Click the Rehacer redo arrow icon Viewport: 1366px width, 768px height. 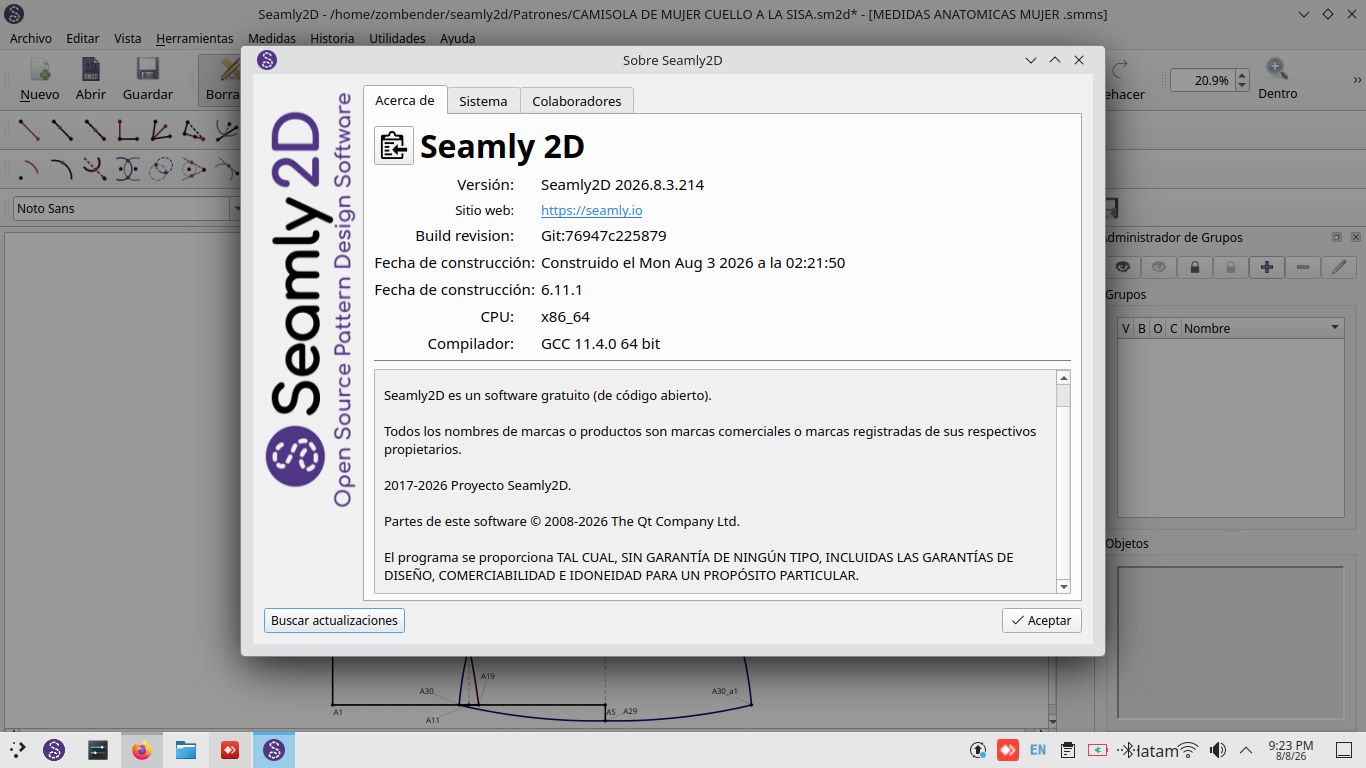pos(1120,69)
